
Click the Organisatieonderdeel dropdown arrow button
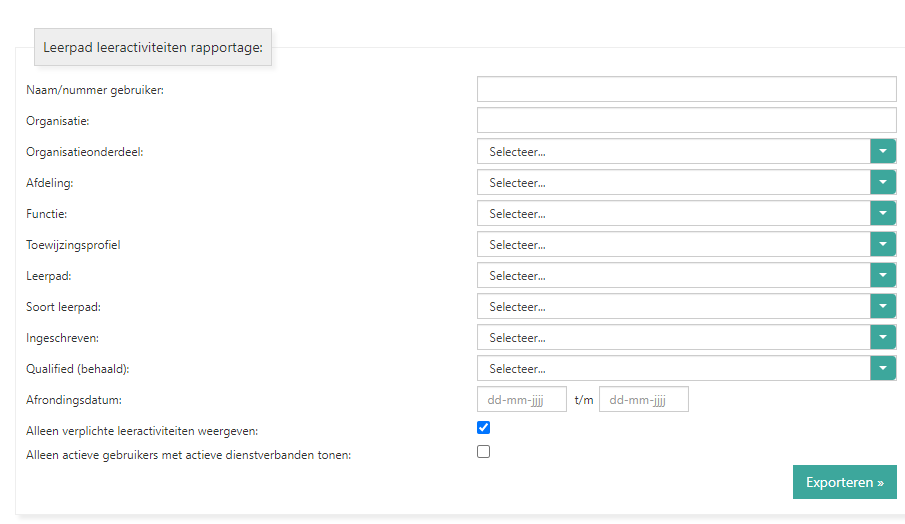883,151
